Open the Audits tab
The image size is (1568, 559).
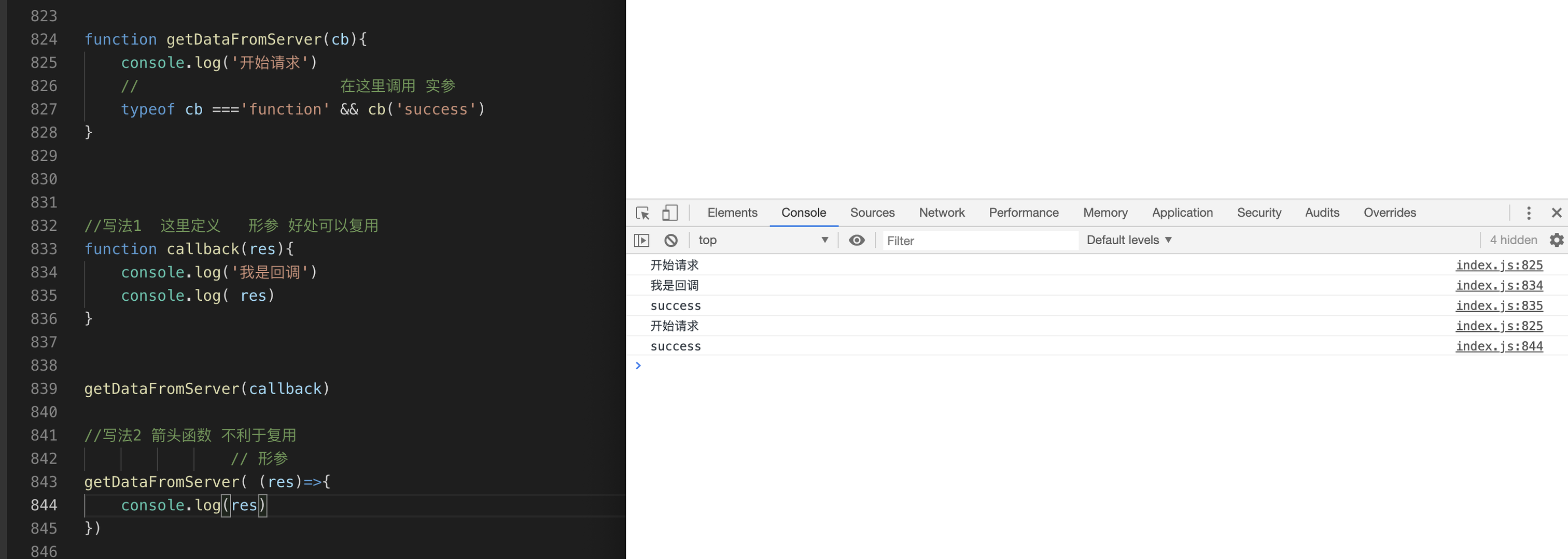[1322, 213]
